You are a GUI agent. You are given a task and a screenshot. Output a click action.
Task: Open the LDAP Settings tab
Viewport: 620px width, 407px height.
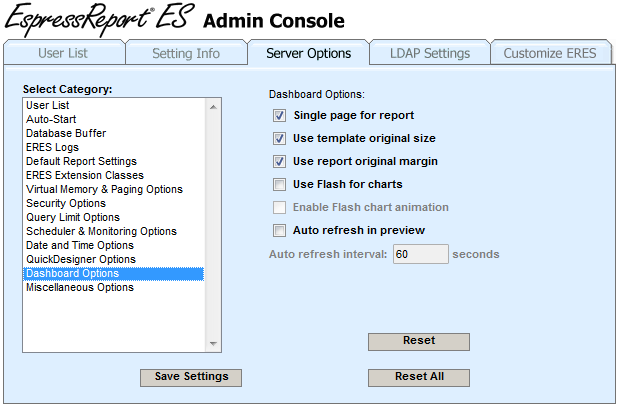click(430, 53)
